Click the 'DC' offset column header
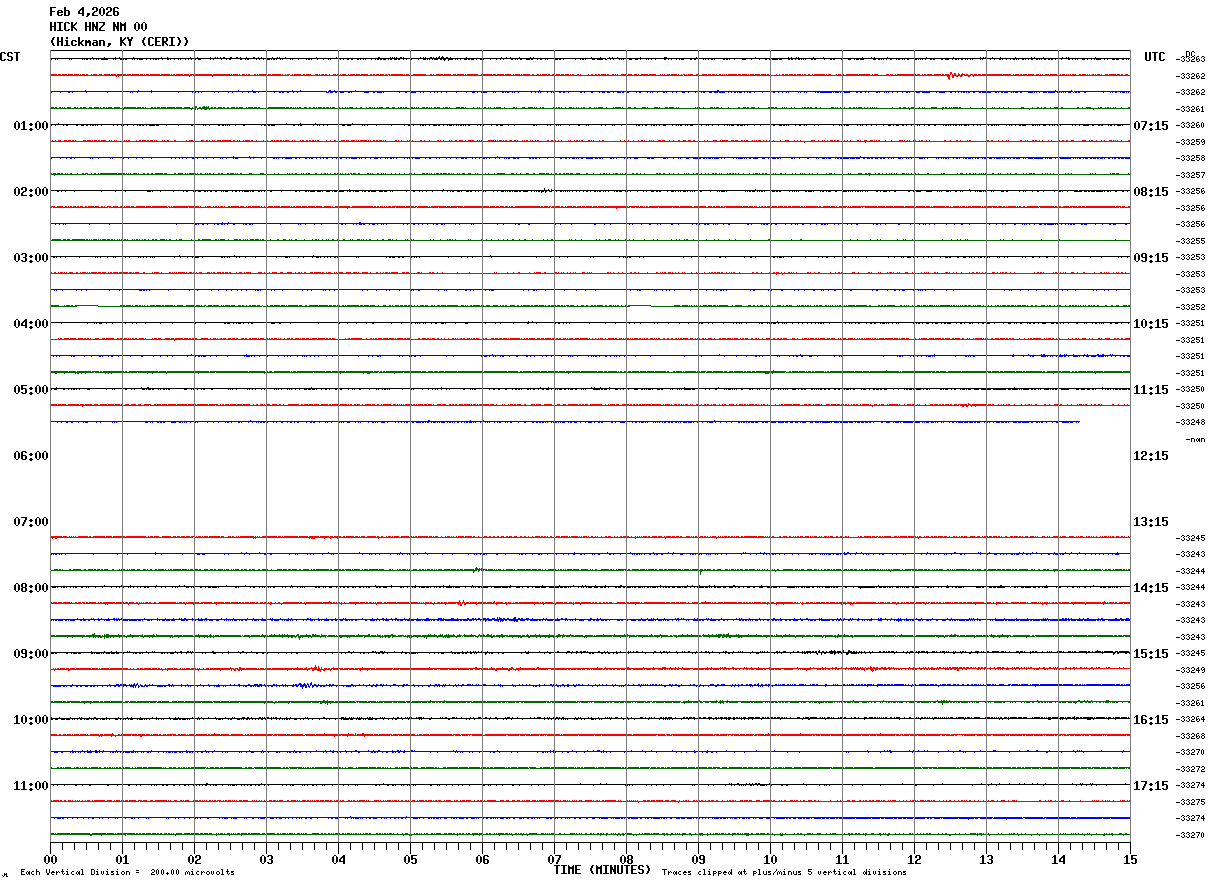 [1190, 53]
